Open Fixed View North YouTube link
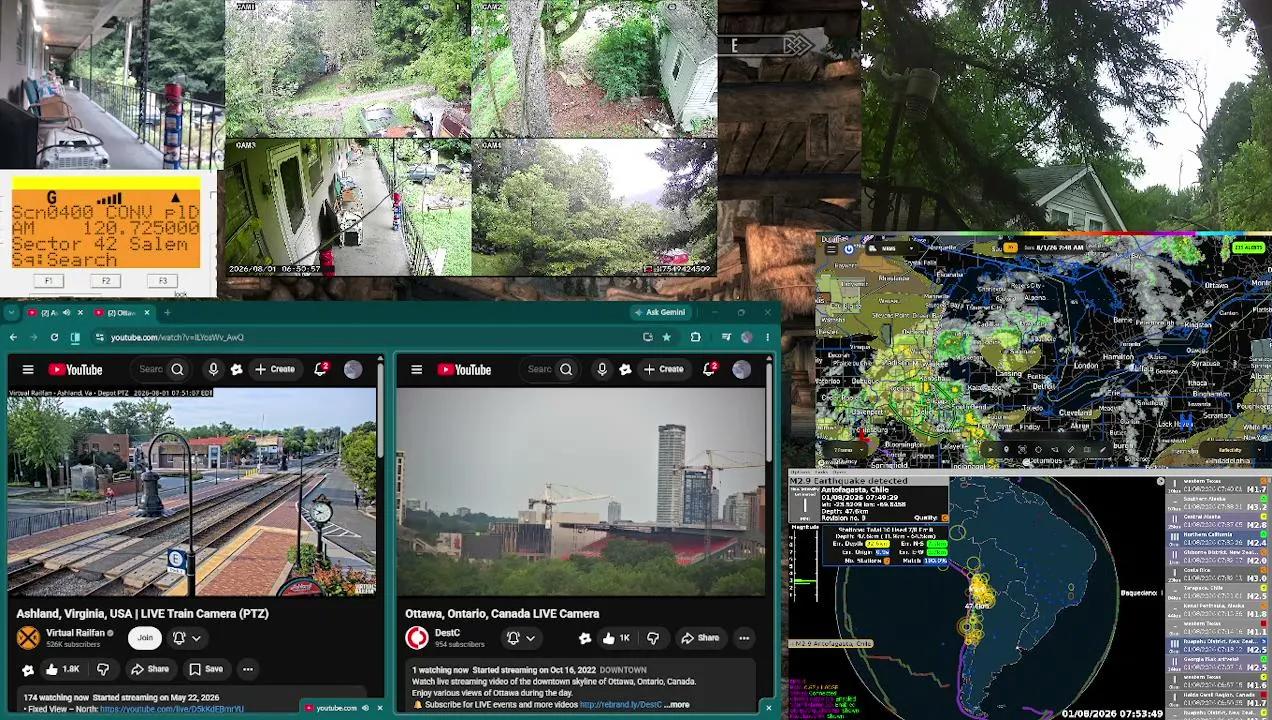This screenshot has height=720, width=1272. (x=171, y=709)
